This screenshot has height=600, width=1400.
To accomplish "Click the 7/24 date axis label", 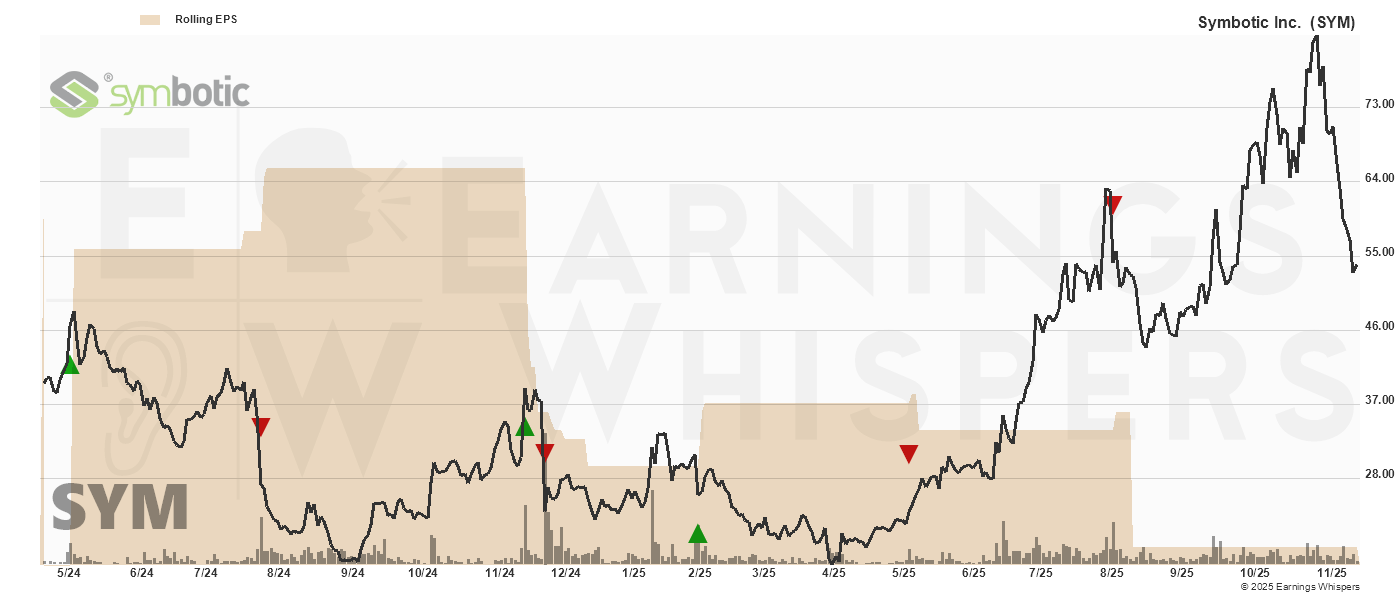I will (205, 573).
